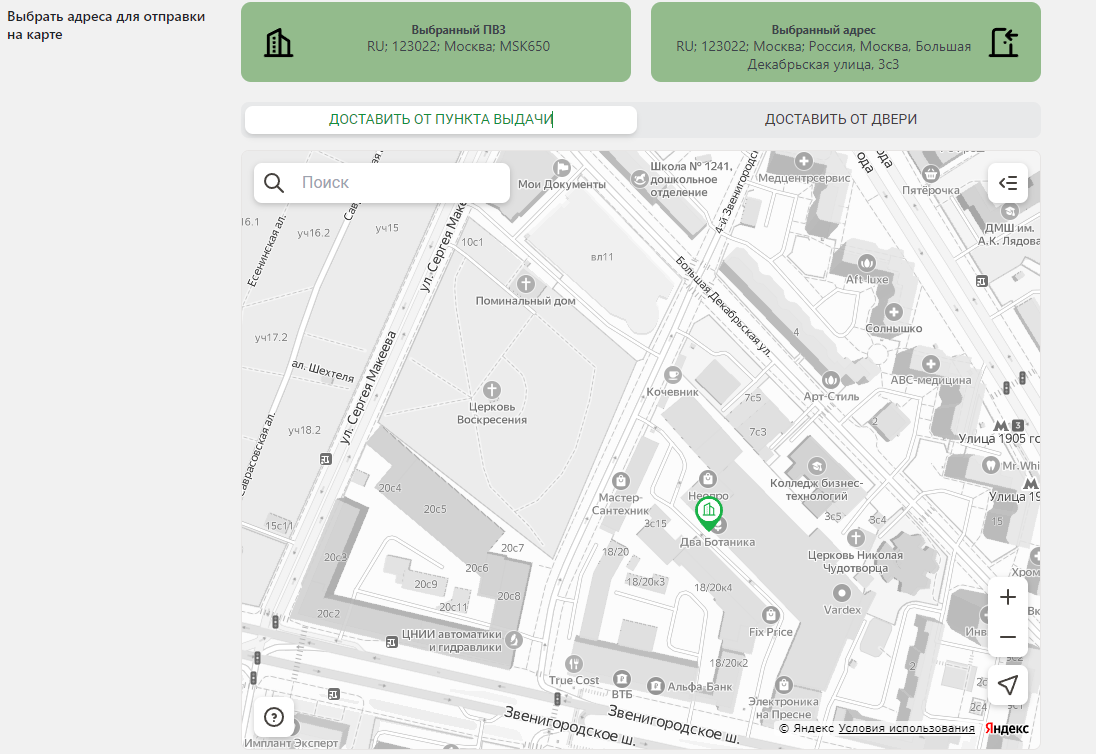
Task: Locate my position on the map
Action: [x=1007, y=686]
